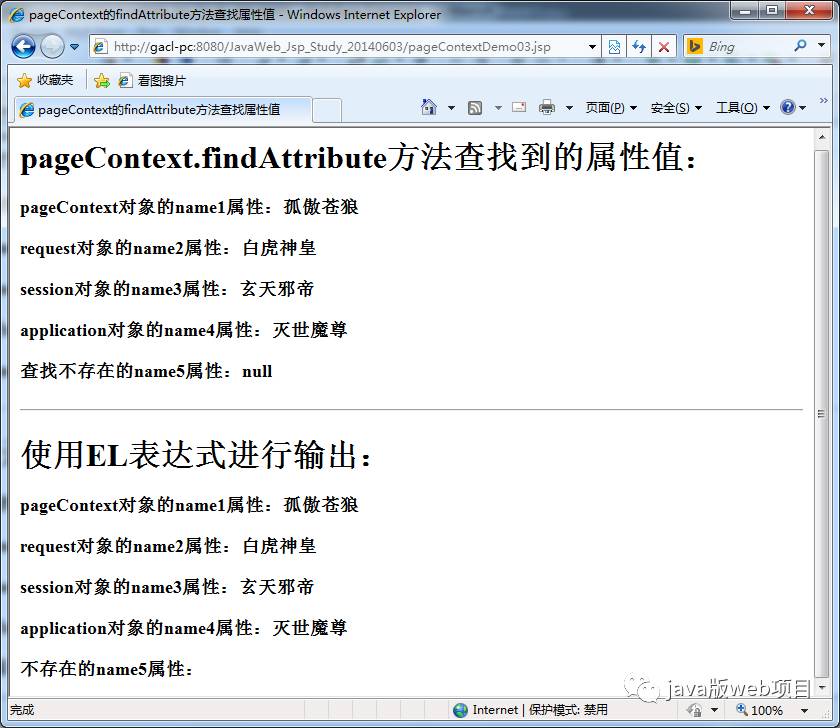
Task: Open recent pages dropdown beside navigation arrows
Action: click(x=74, y=47)
